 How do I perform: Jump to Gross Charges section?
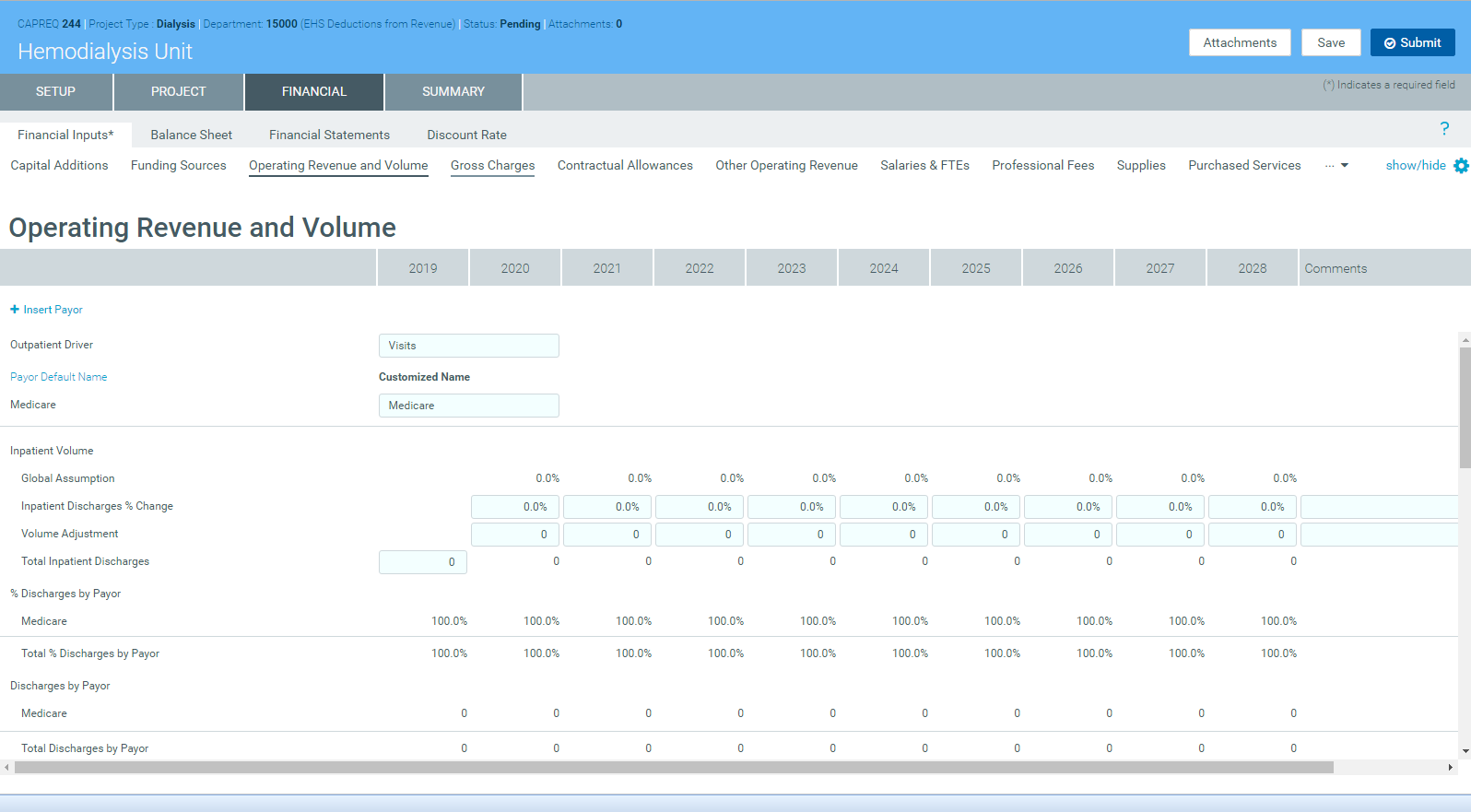pyautogui.click(x=492, y=166)
